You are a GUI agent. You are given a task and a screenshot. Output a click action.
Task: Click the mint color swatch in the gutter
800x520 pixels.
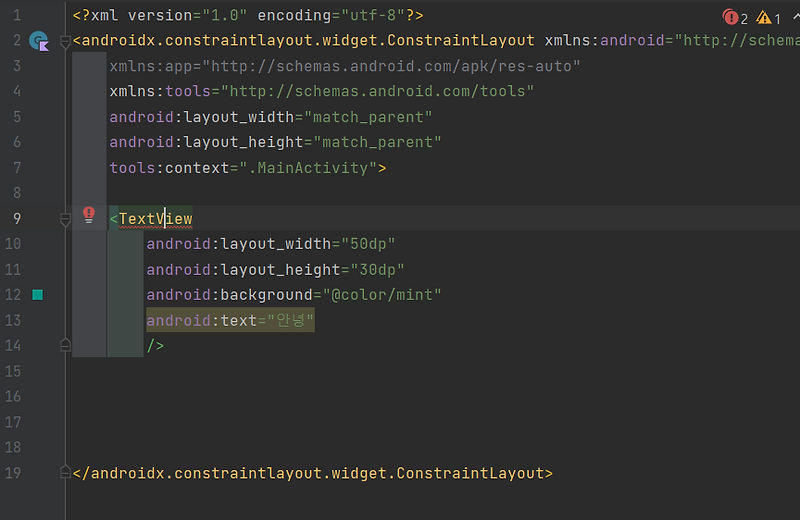tap(38, 295)
